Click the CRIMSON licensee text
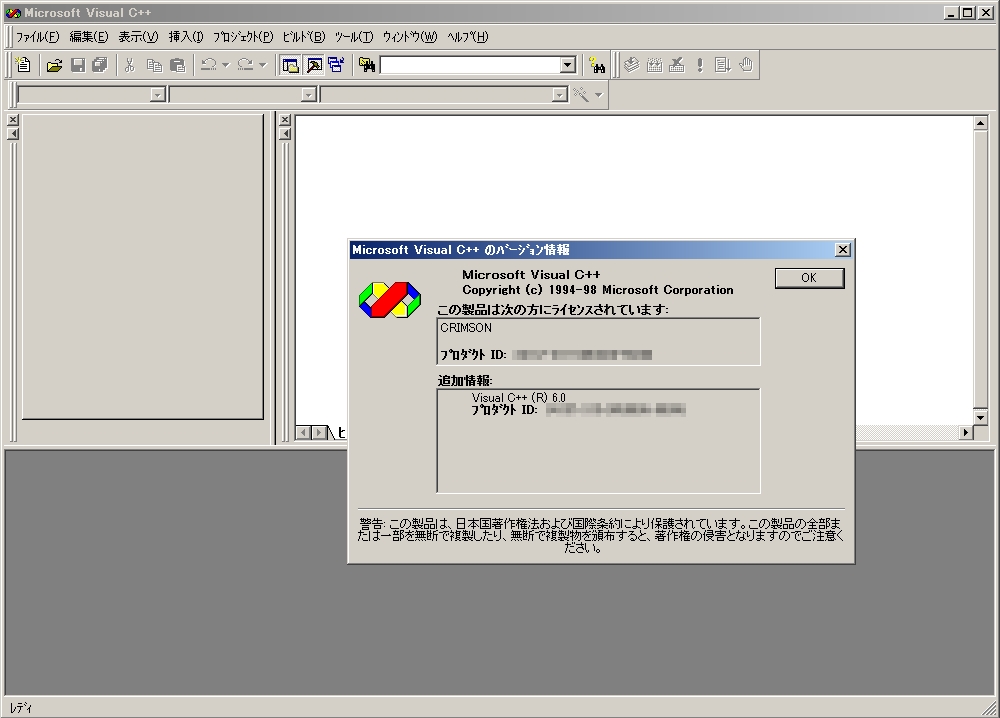This screenshot has width=1000, height=718. (466, 328)
